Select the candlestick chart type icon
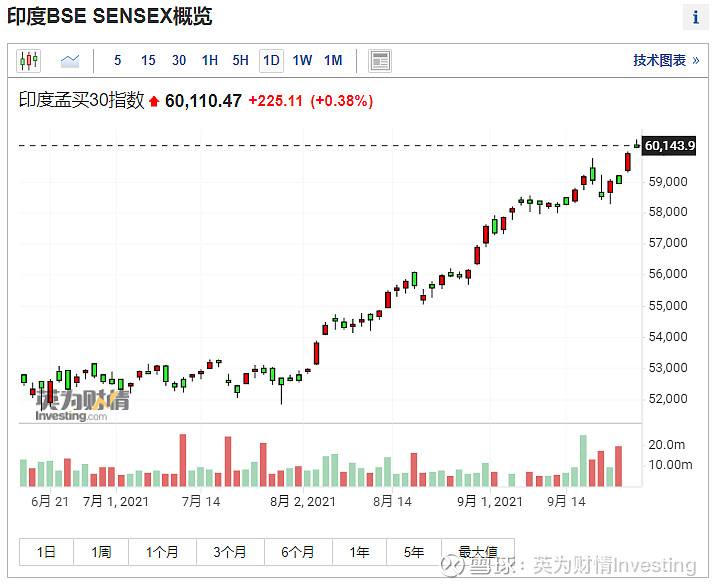Viewport: 717px width, 587px height. pyautogui.click(x=28, y=61)
